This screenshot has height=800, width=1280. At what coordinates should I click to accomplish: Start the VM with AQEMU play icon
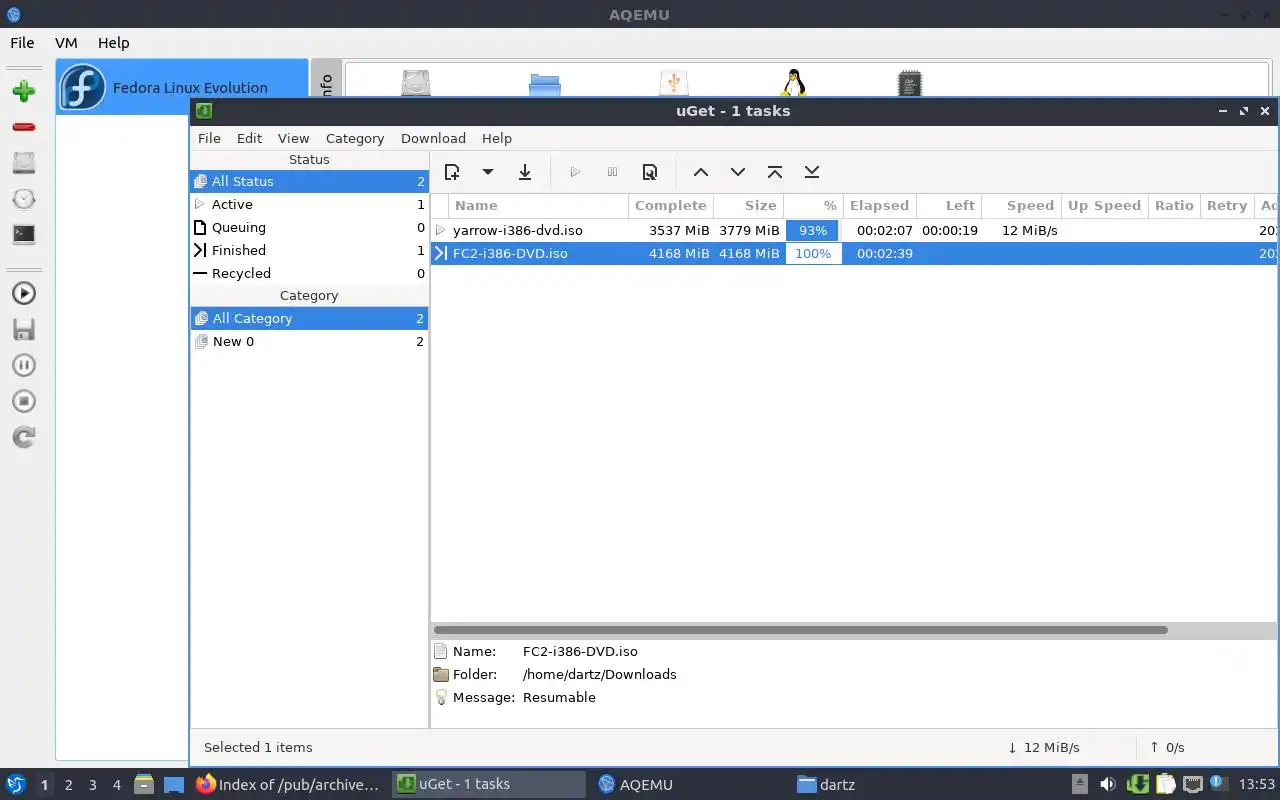coord(24,293)
